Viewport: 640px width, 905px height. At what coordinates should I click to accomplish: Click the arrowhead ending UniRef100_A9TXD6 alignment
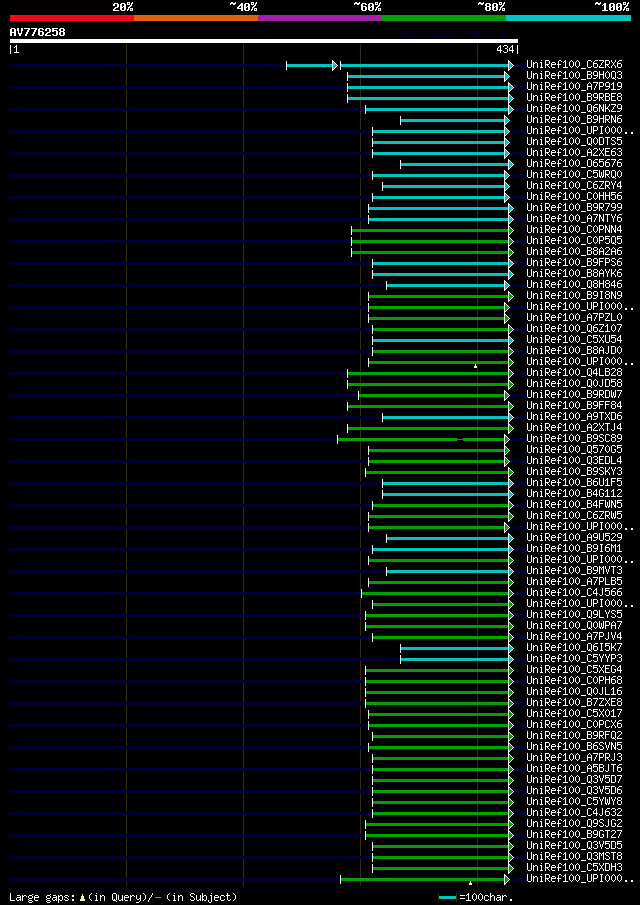[x=511, y=417]
